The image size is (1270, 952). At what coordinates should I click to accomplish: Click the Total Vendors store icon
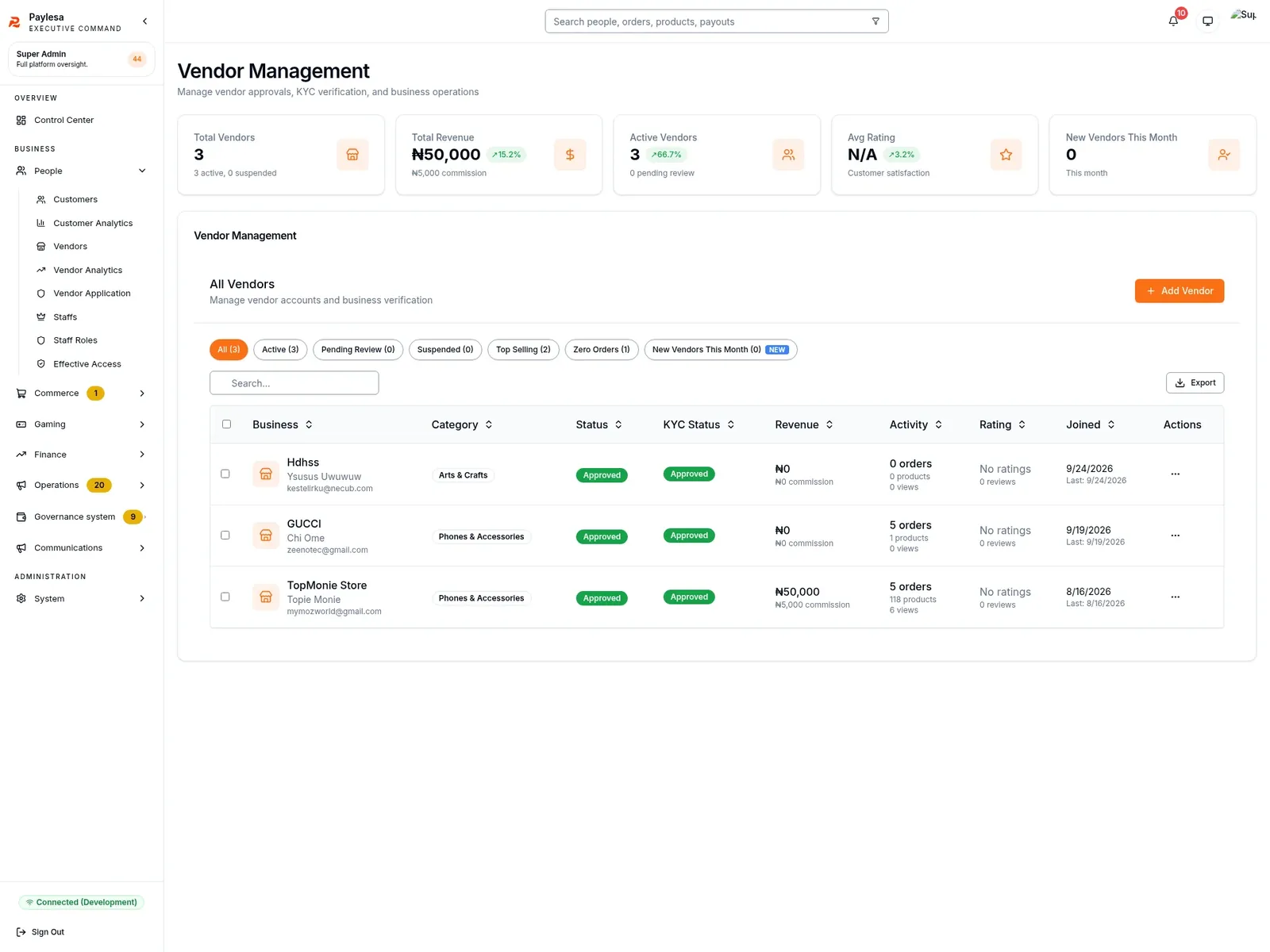[352, 155]
